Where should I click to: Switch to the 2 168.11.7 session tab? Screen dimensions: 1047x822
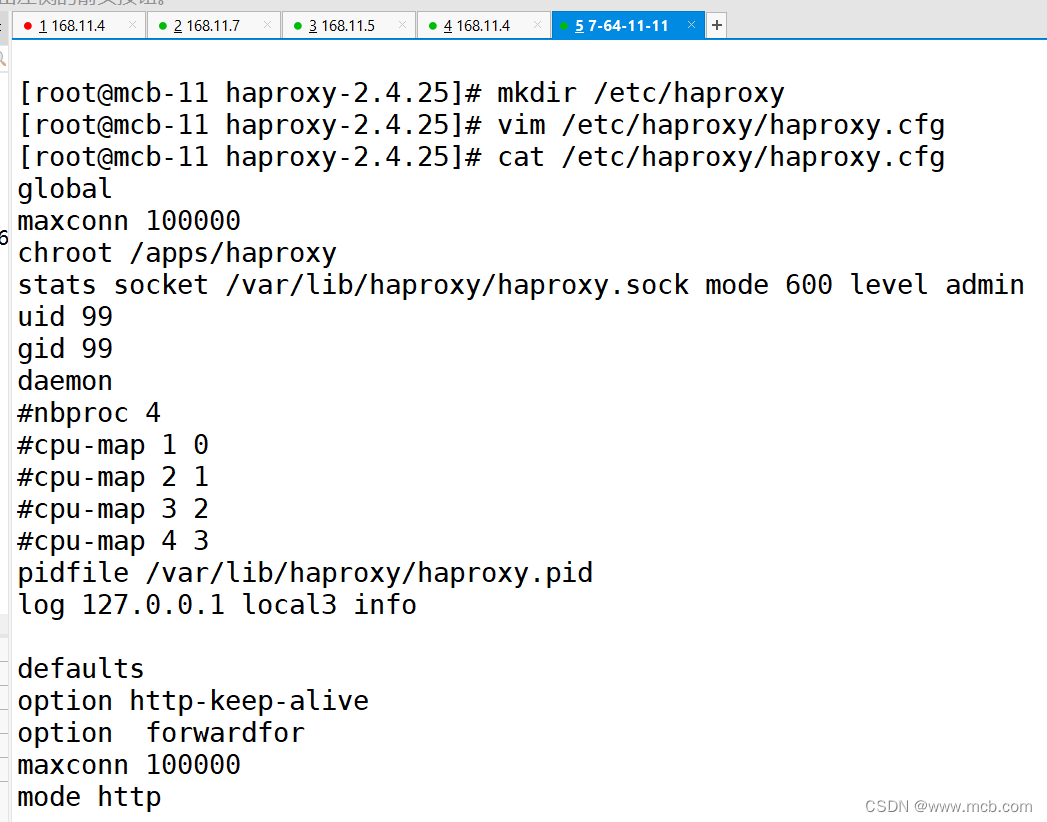coord(210,24)
